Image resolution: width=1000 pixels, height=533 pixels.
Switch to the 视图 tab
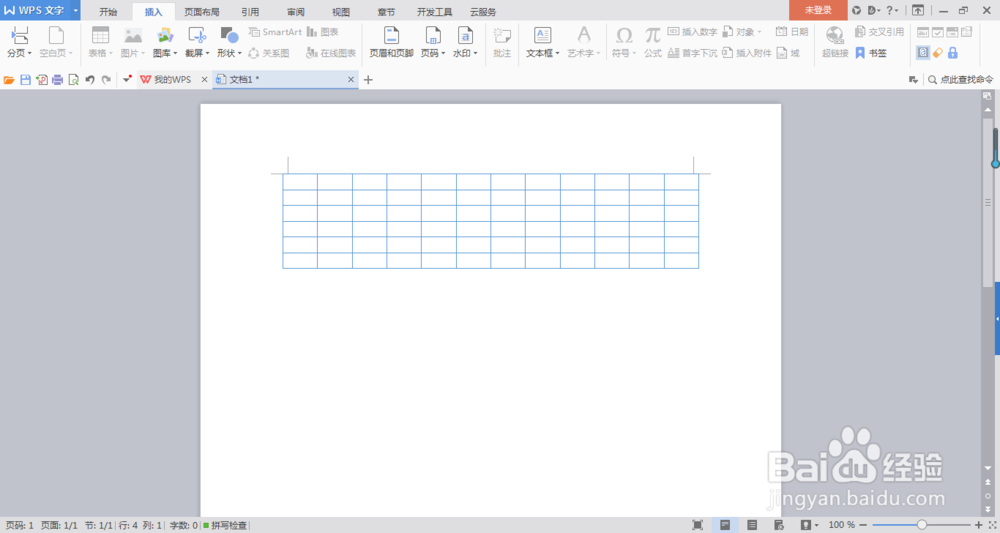(341, 11)
